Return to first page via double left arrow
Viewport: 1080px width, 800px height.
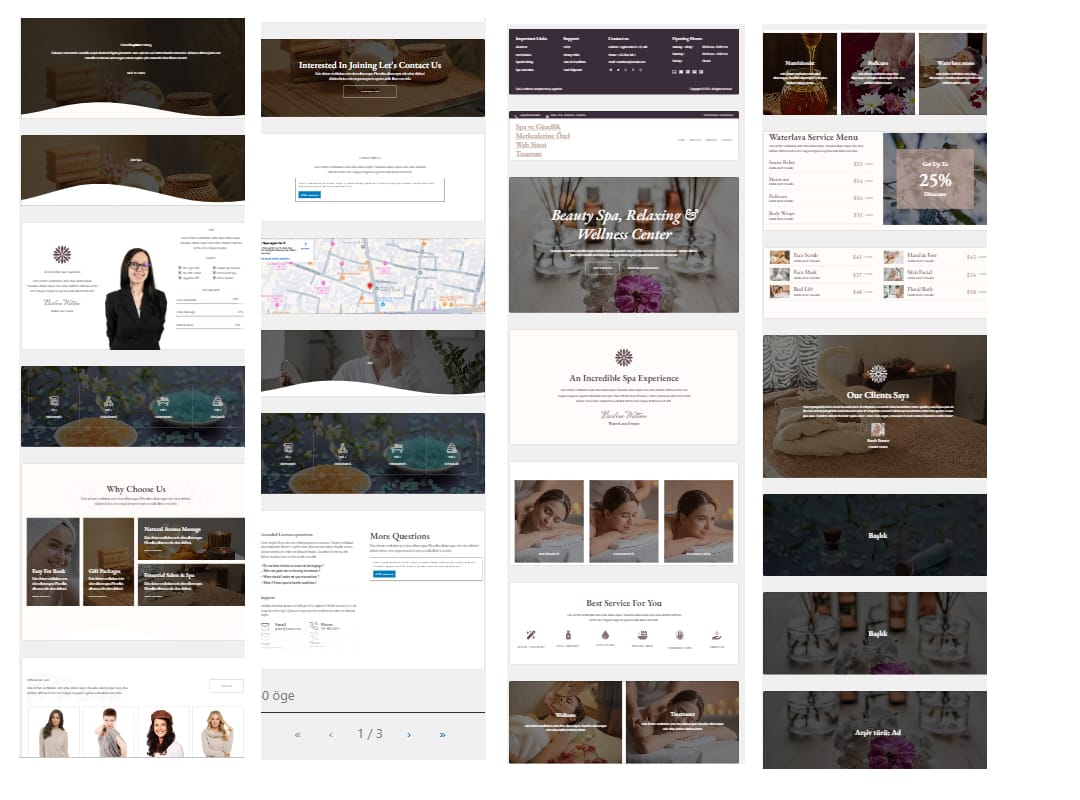coord(297,734)
